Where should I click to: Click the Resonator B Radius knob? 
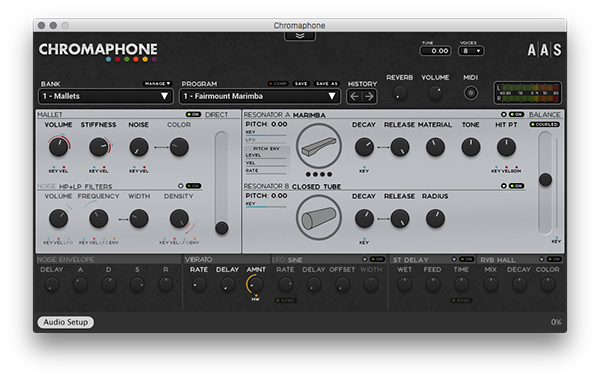(x=435, y=219)
